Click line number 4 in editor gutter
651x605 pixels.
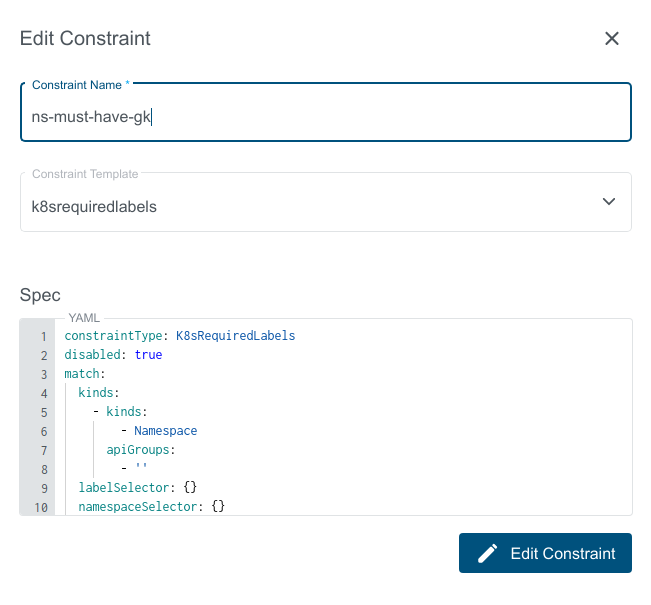(x=43, y=394)
